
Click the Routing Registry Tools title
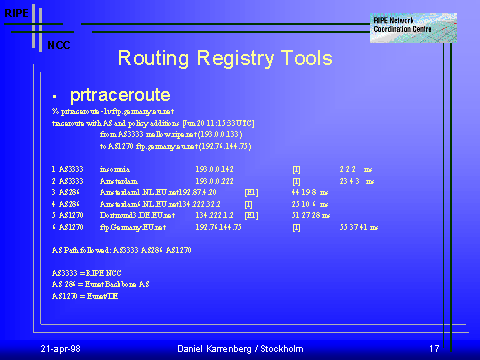(x=225, y=58)
